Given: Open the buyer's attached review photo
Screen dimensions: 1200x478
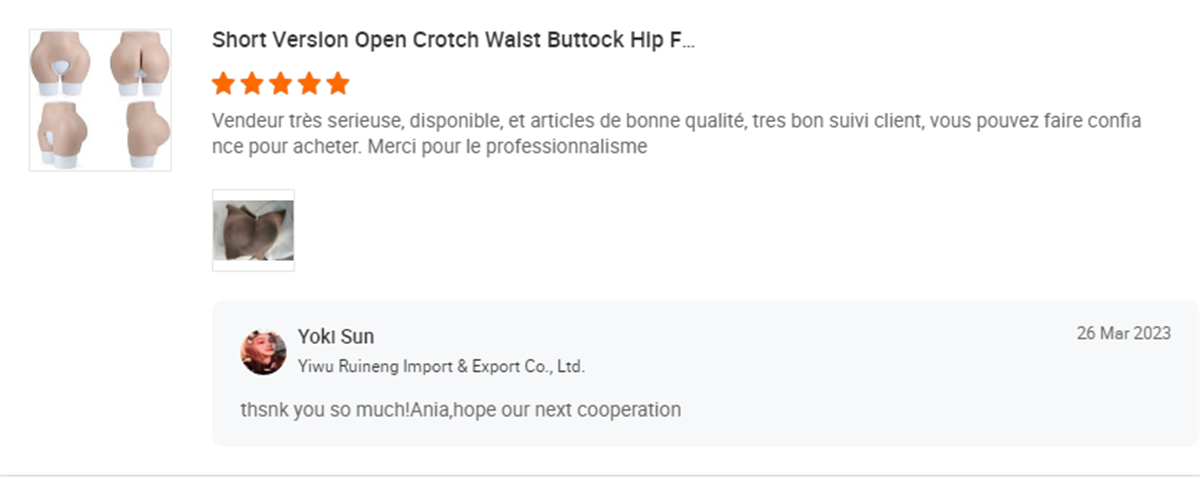Looking at the screenshot, I should [x=253, y=230].
